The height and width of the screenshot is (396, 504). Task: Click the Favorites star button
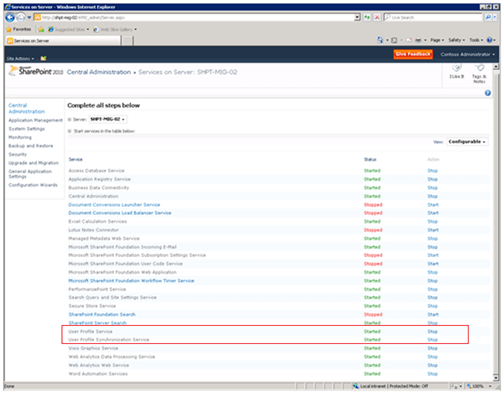pos(19,29)
